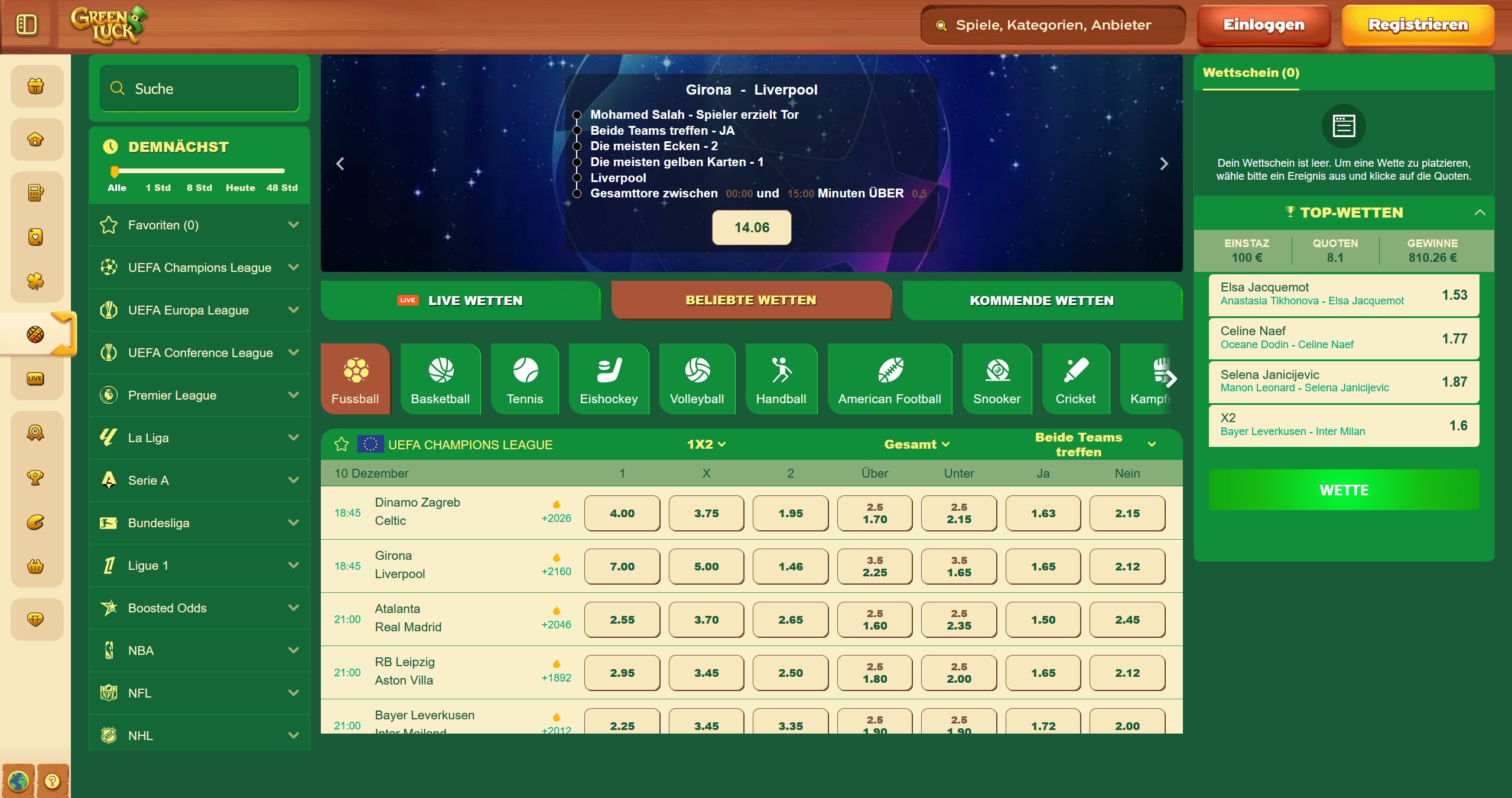Click the help question mark icon
The height and width of the screenshot is (798, 1512).
coord(53,781)
